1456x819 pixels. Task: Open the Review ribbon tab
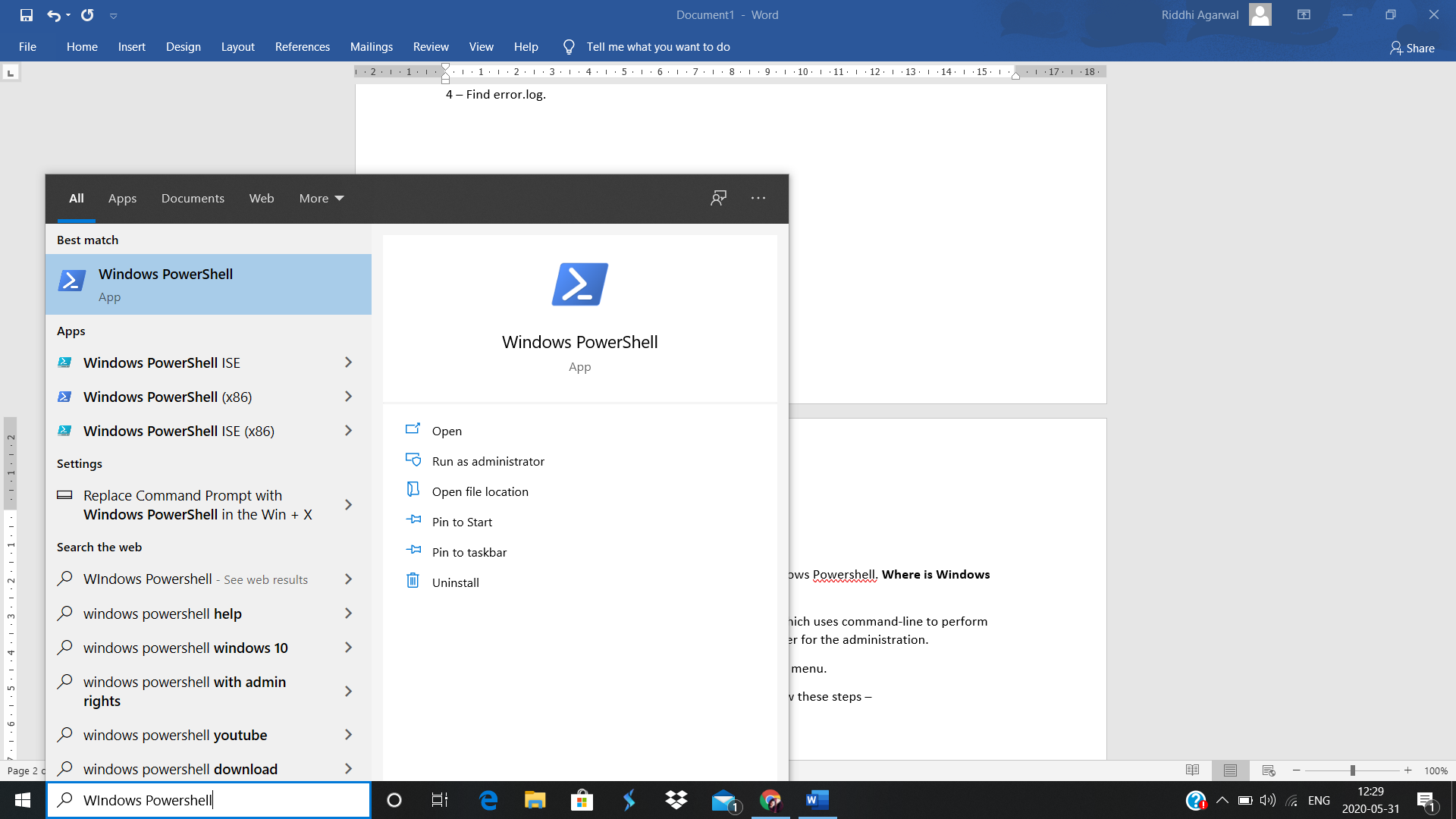click(x=431, y=47)
